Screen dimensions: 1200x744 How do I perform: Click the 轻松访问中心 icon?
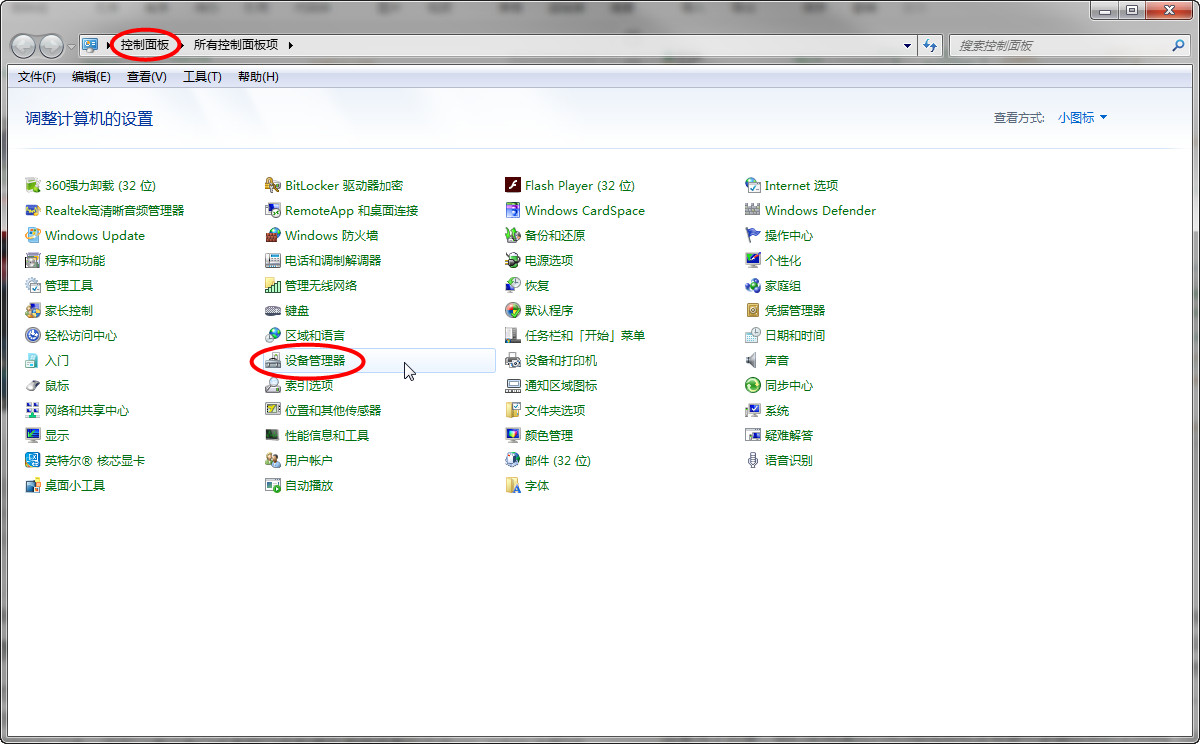(x=33, y=335)
